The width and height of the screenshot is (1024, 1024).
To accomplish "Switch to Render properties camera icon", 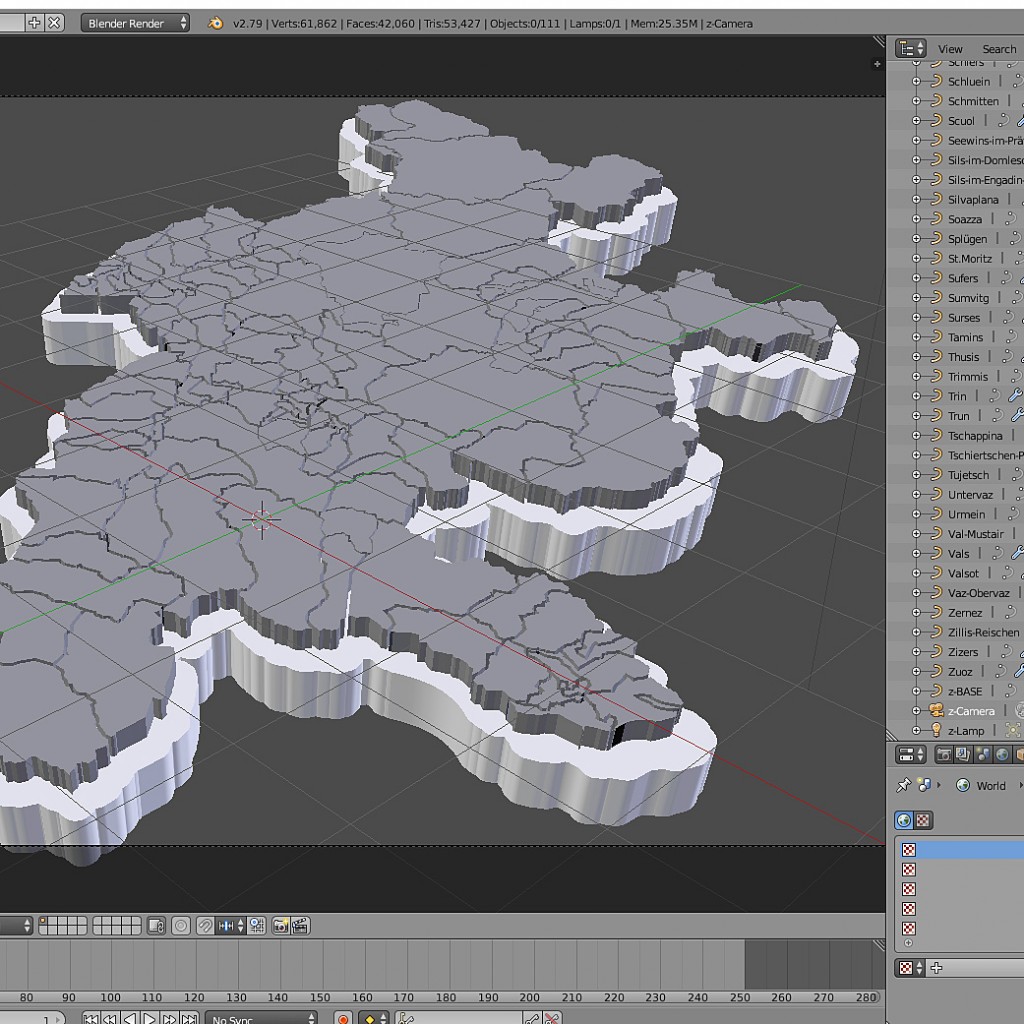I will click(944, 755).
